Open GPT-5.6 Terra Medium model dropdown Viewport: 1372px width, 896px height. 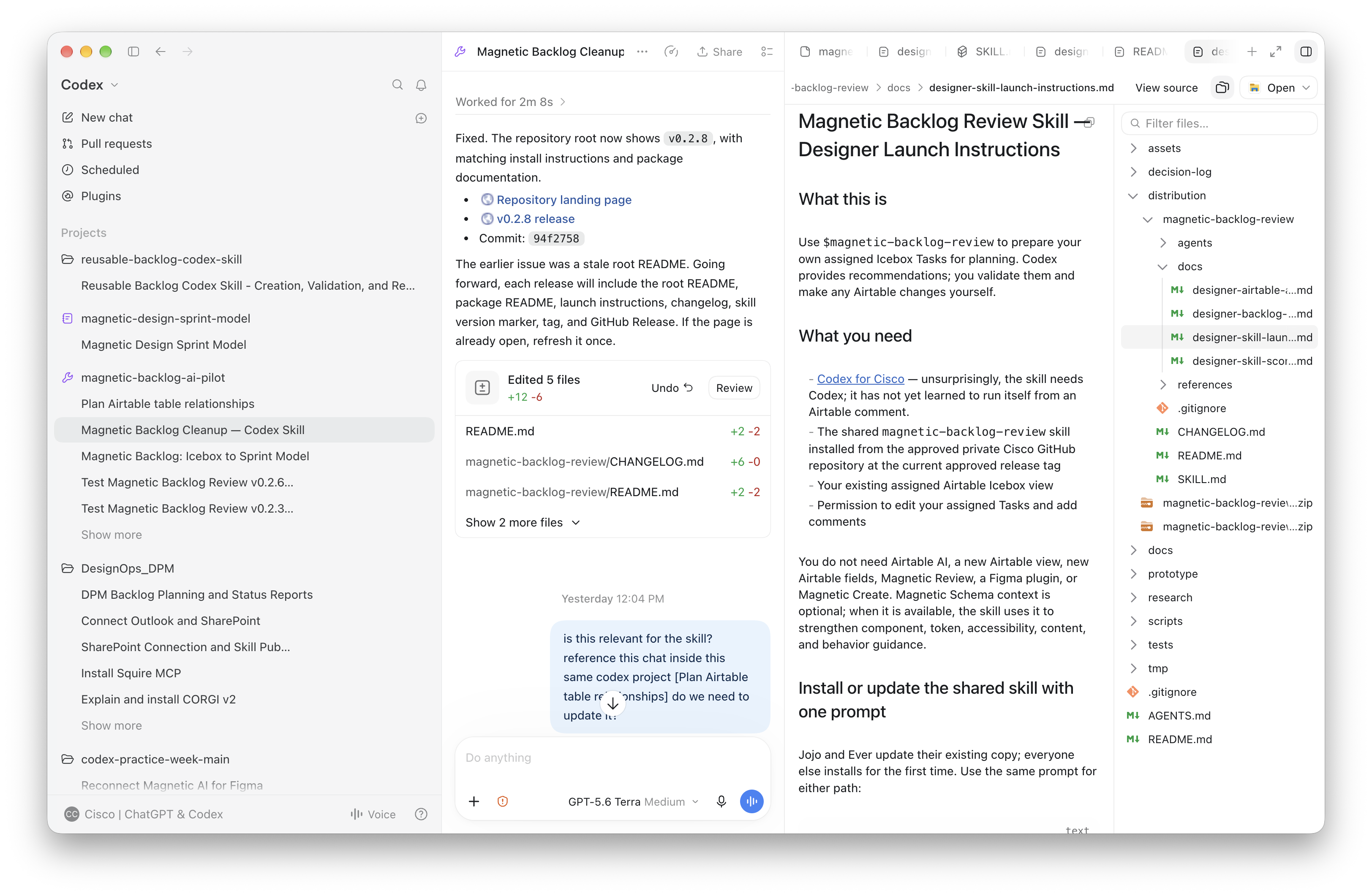pyautogui.click(x=633, y=801)
